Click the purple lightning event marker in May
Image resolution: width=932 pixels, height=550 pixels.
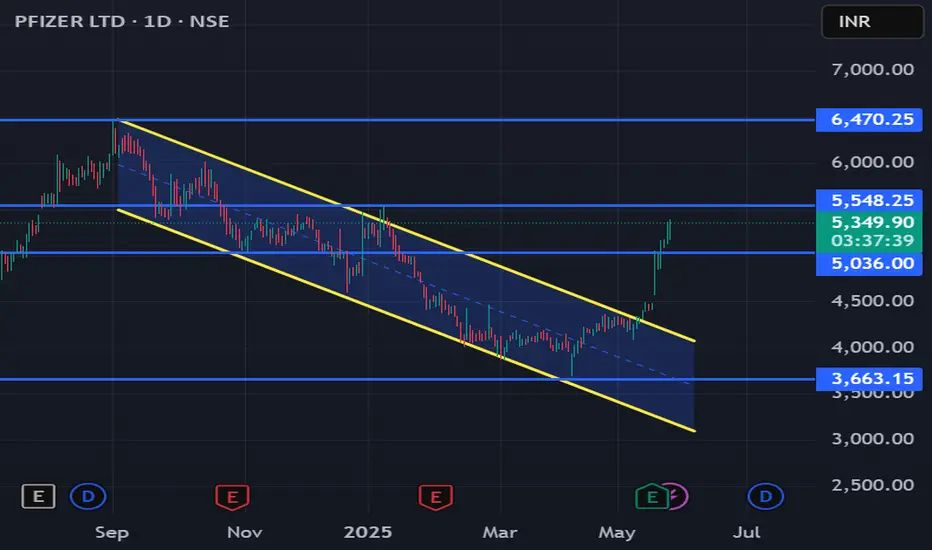pos(678,496)
